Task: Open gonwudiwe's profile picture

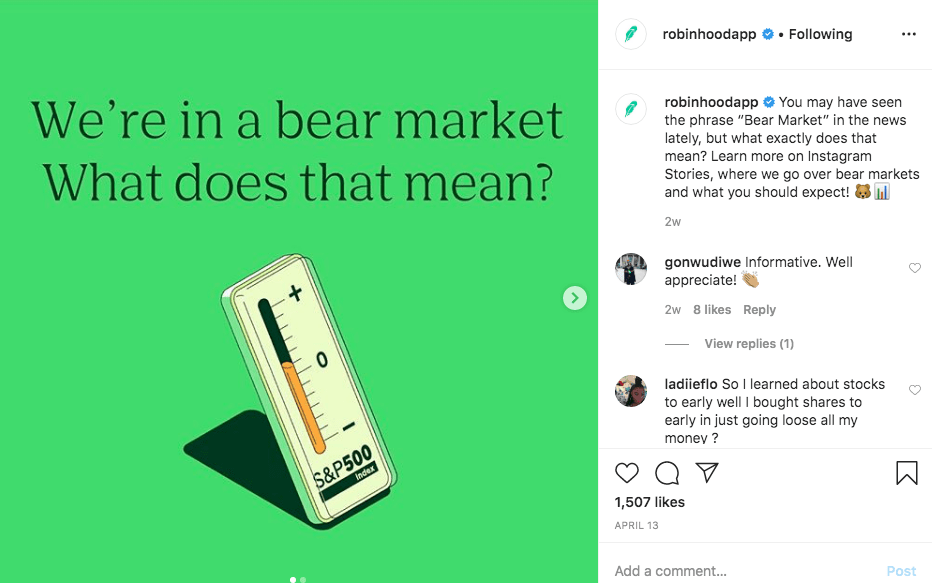Action: [x=631, y=269]
